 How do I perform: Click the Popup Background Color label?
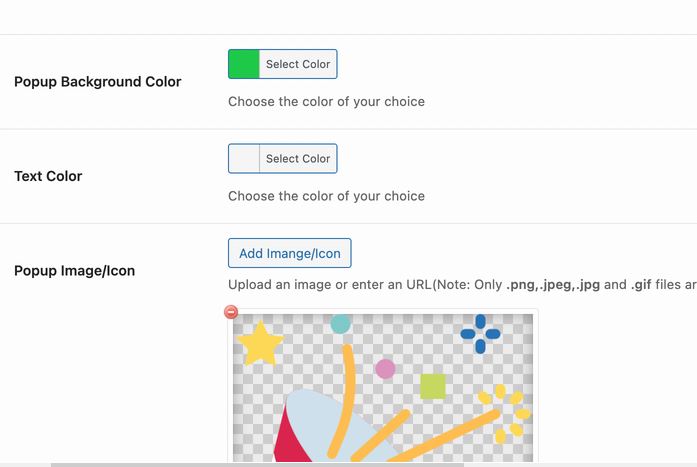point(98,82)
